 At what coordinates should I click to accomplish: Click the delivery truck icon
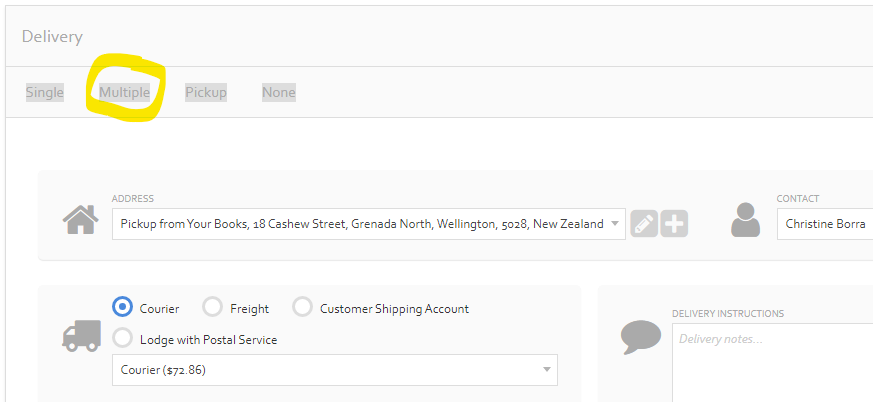[x=81, y=336]
